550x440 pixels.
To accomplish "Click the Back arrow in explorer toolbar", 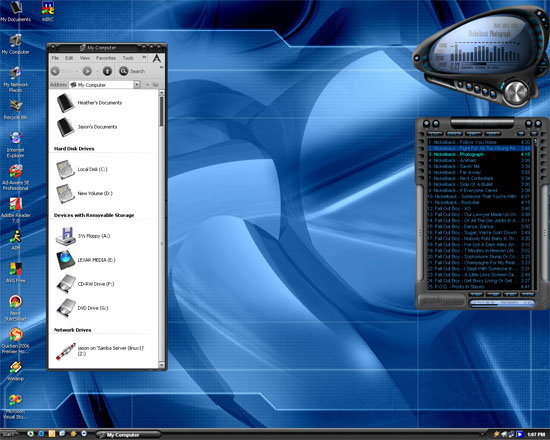I will click(x=55, y=71).
